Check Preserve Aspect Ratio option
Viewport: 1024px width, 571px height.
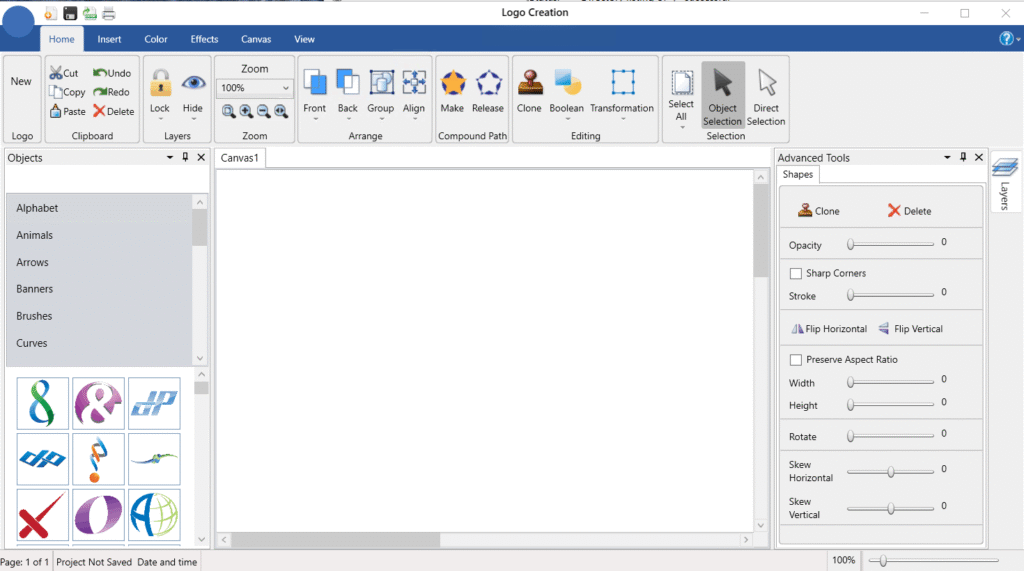click(796, 360)
